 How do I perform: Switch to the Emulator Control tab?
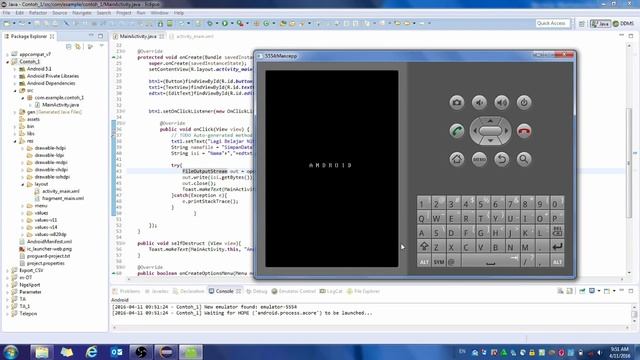pyautogui.click(x=294, y=291)
